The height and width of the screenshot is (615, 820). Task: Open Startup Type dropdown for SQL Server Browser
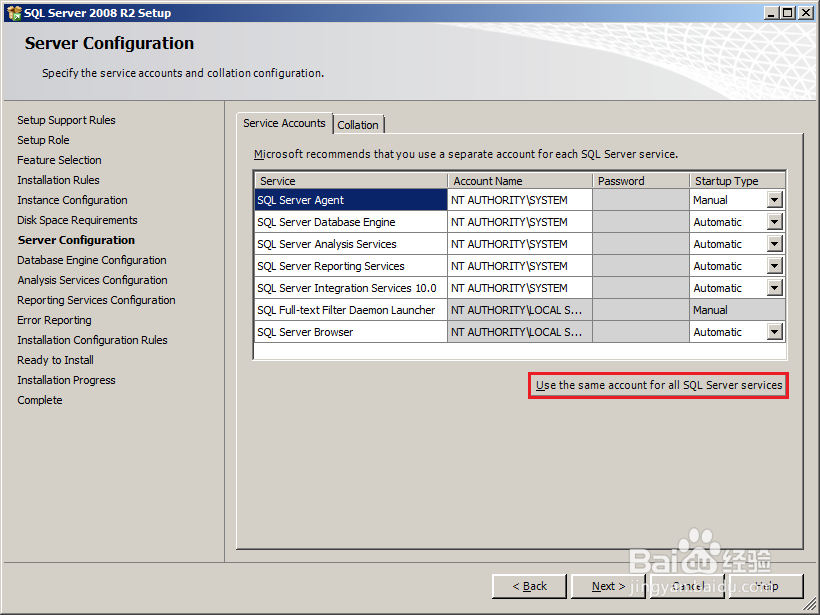point(775,332)
